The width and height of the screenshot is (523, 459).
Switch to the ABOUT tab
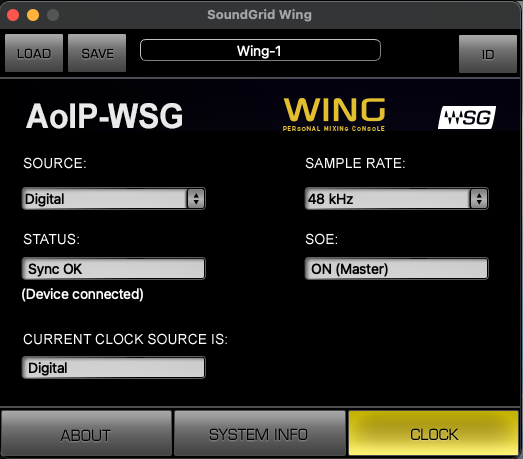coord(86,434)
